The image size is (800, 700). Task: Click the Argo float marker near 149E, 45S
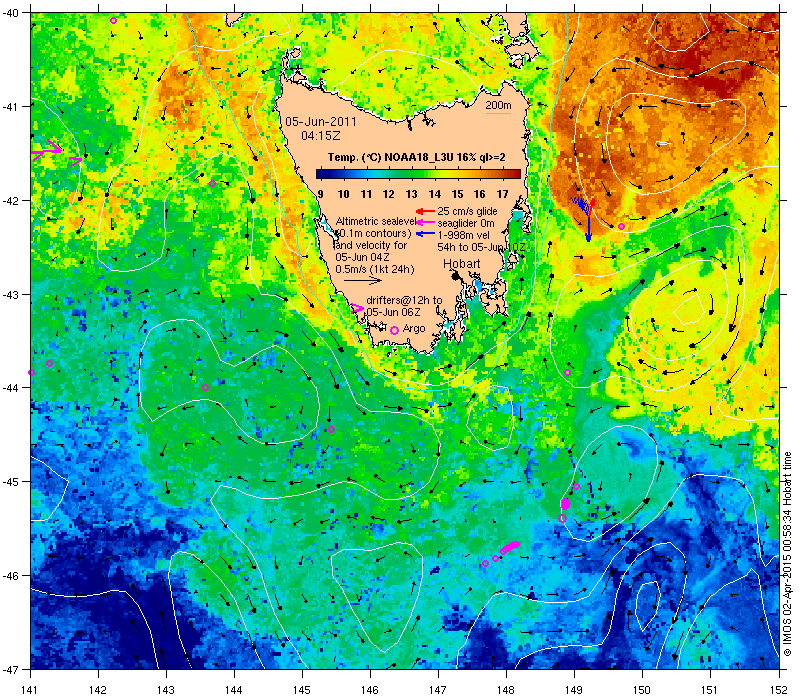click(x=577, y=487)
